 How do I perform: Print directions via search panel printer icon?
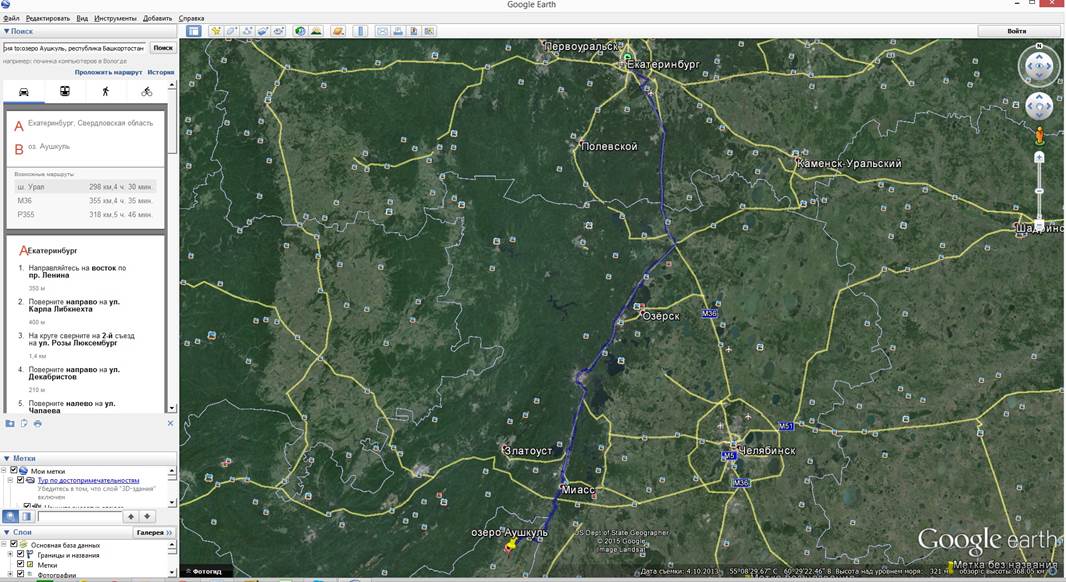(37, 423)
